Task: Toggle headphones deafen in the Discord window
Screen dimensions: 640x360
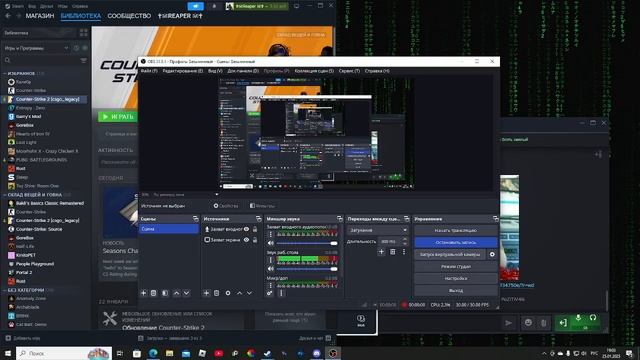Action: coord(593,318)
